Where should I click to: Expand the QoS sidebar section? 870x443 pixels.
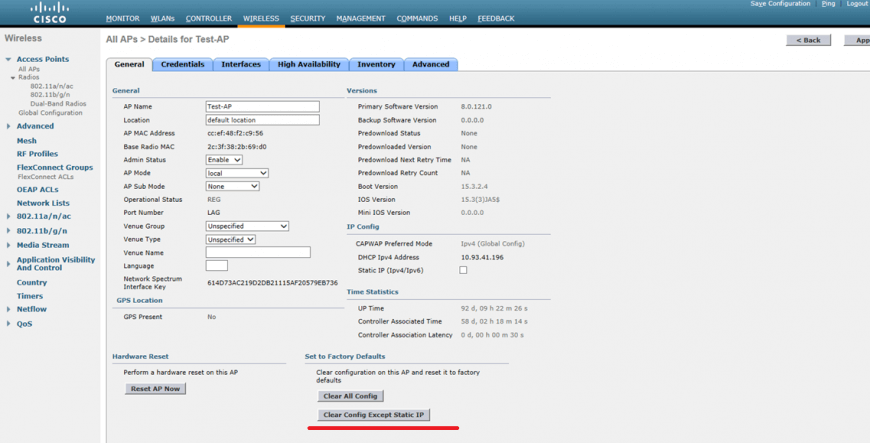click(x=8, y=324)
